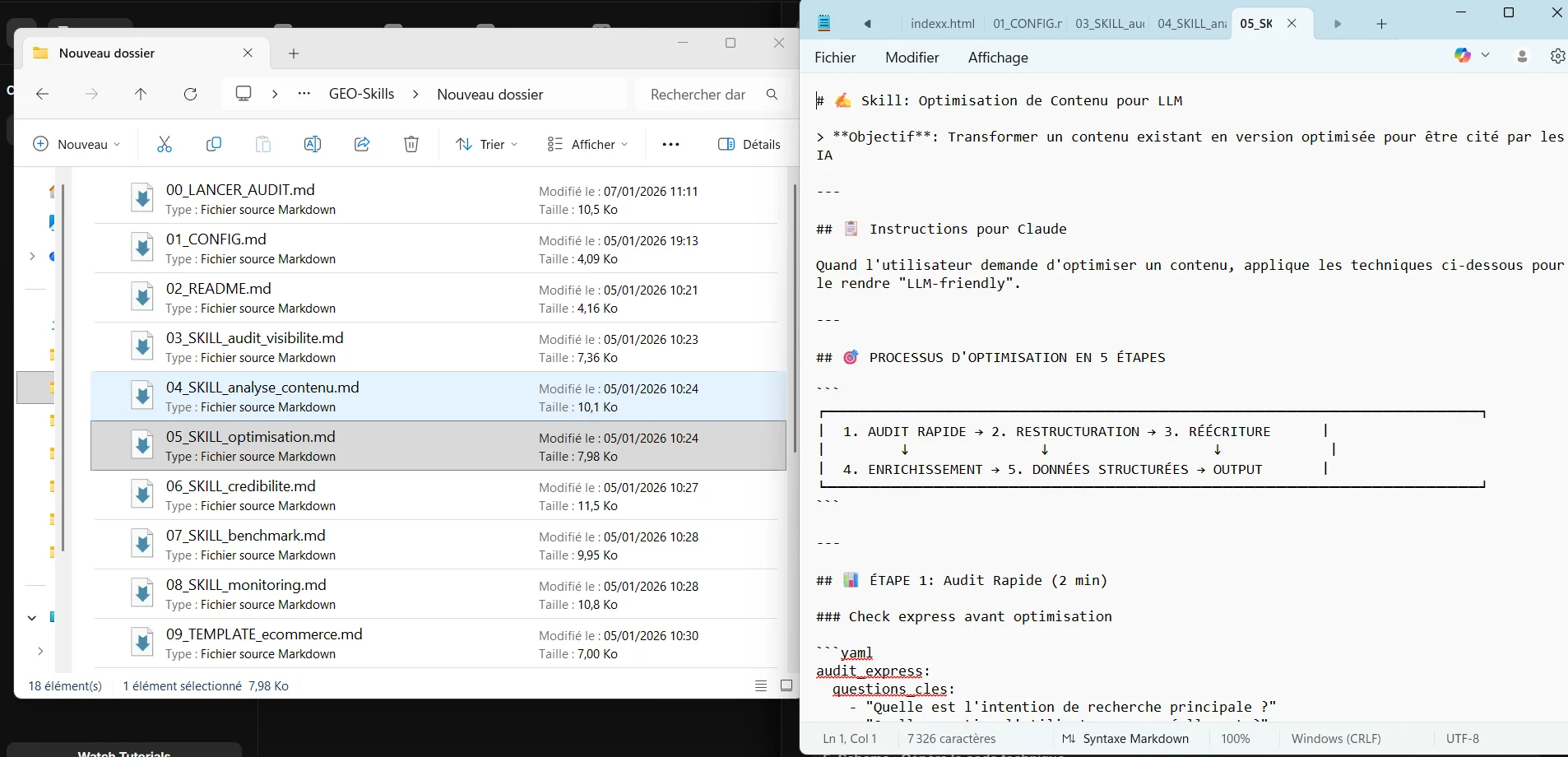Add a new Notepad tab

[x=1382, y=24]
